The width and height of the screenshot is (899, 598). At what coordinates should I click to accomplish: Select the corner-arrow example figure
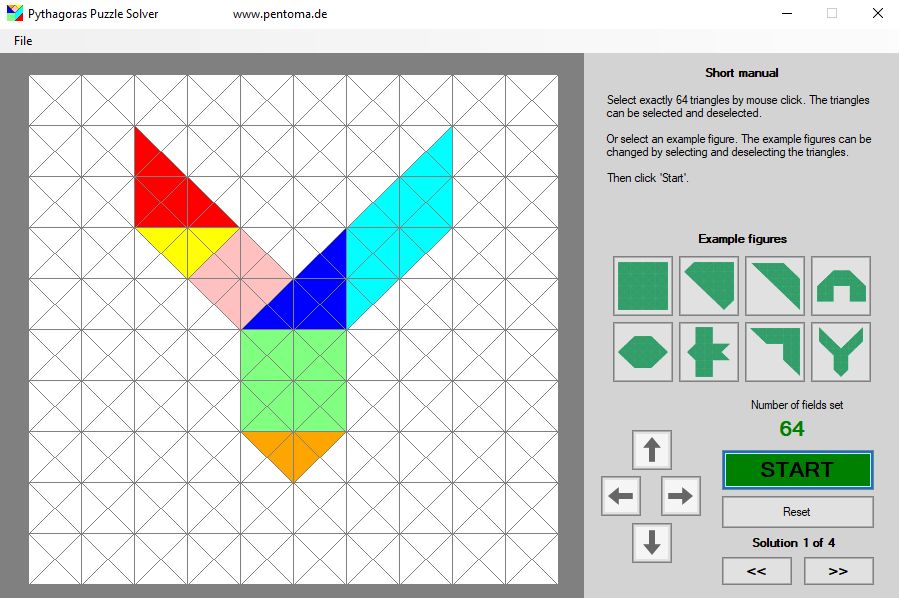click(775, 351)
